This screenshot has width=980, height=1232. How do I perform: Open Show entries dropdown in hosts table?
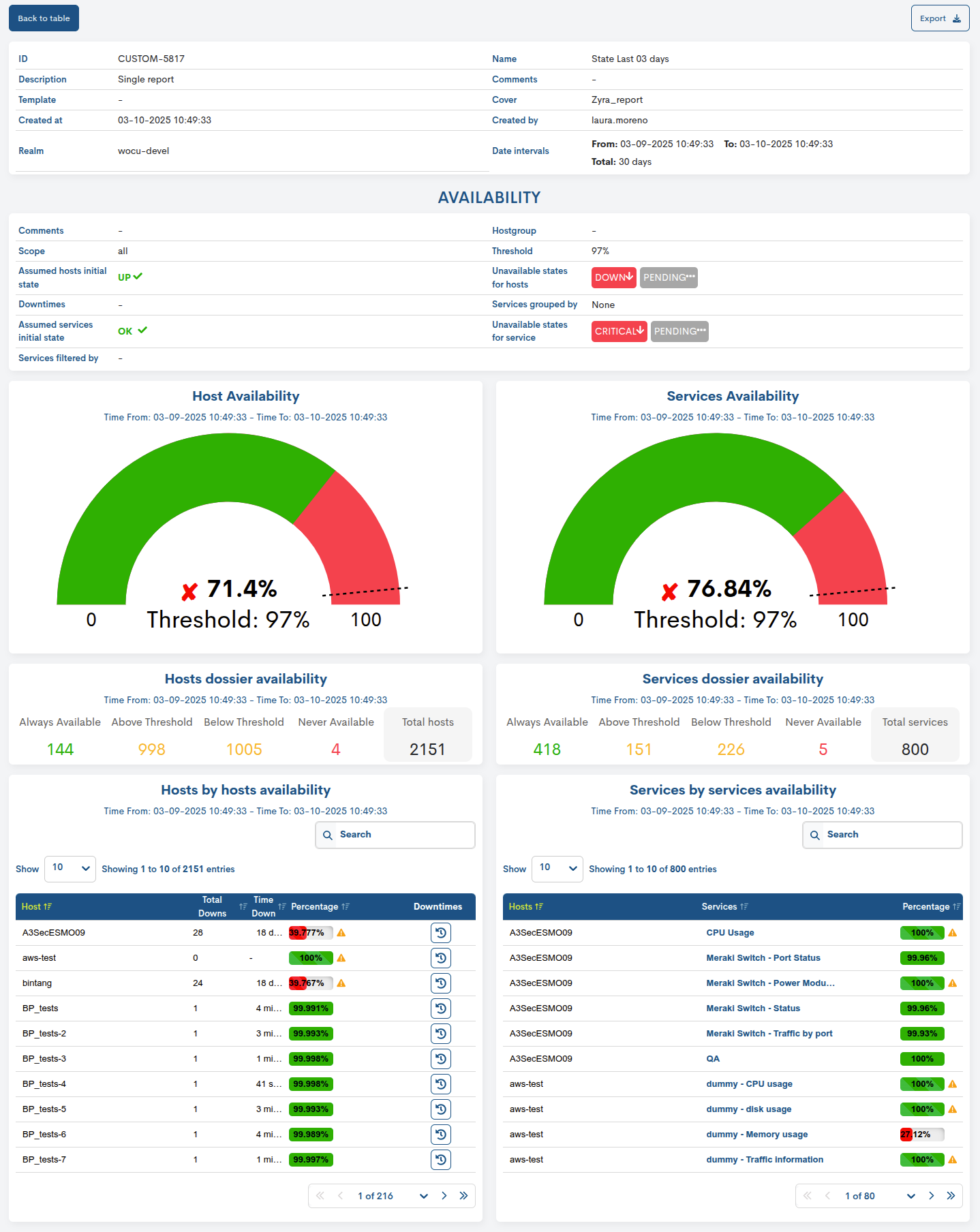70,868
